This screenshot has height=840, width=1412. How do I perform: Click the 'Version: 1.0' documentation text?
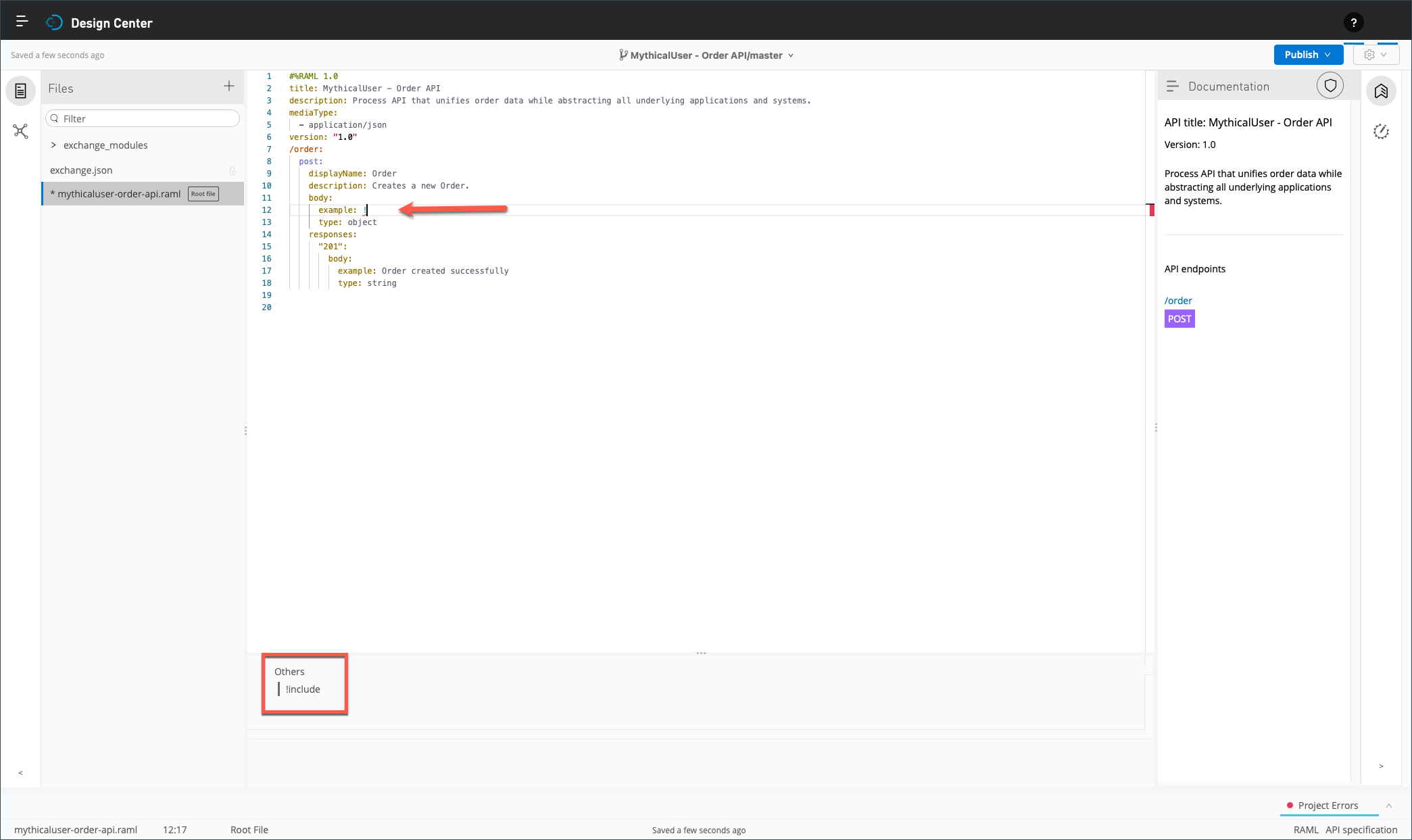point(1190,145)
